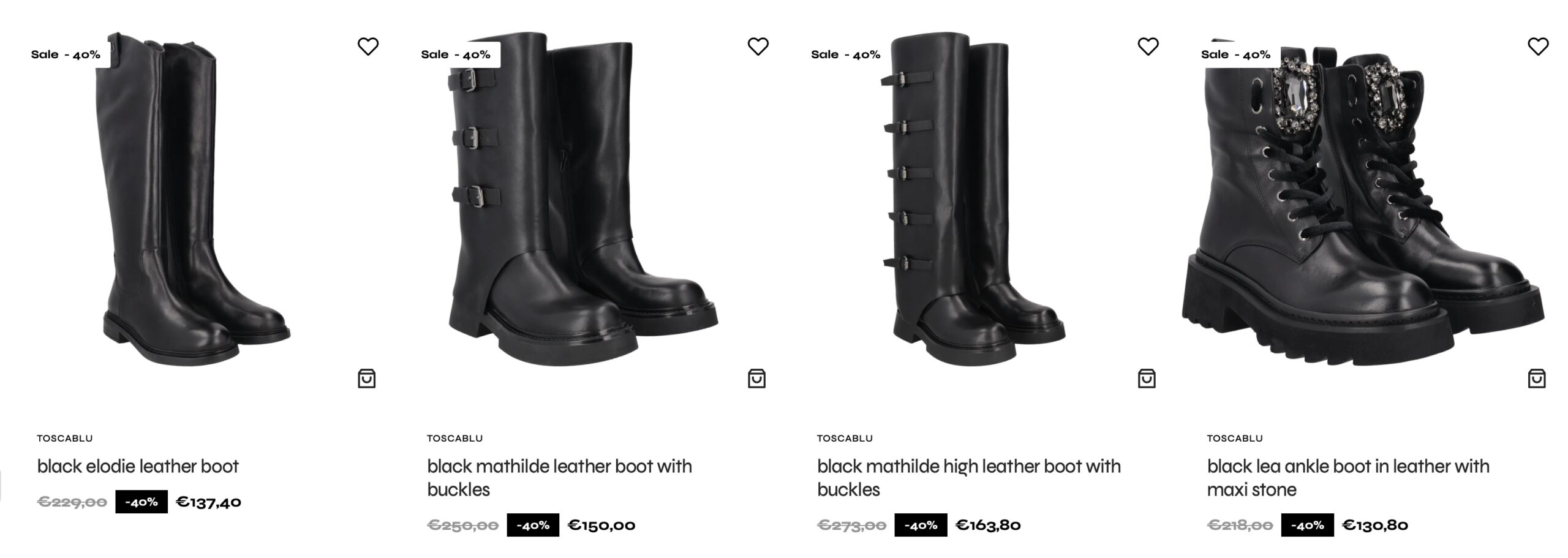Click the Sale -40% badge on elodie boot
The height and width of the screenshot is (558, 1568).
click(66, 55)
